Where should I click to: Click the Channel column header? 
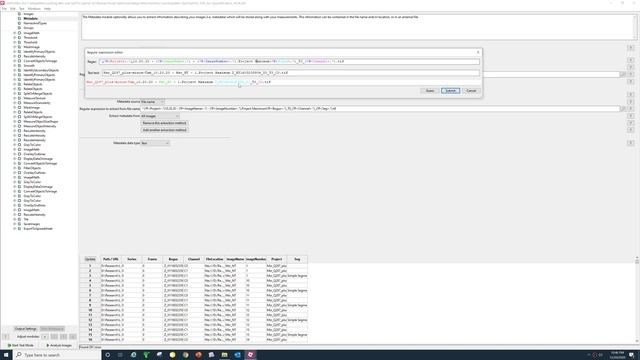coord(194,259)
